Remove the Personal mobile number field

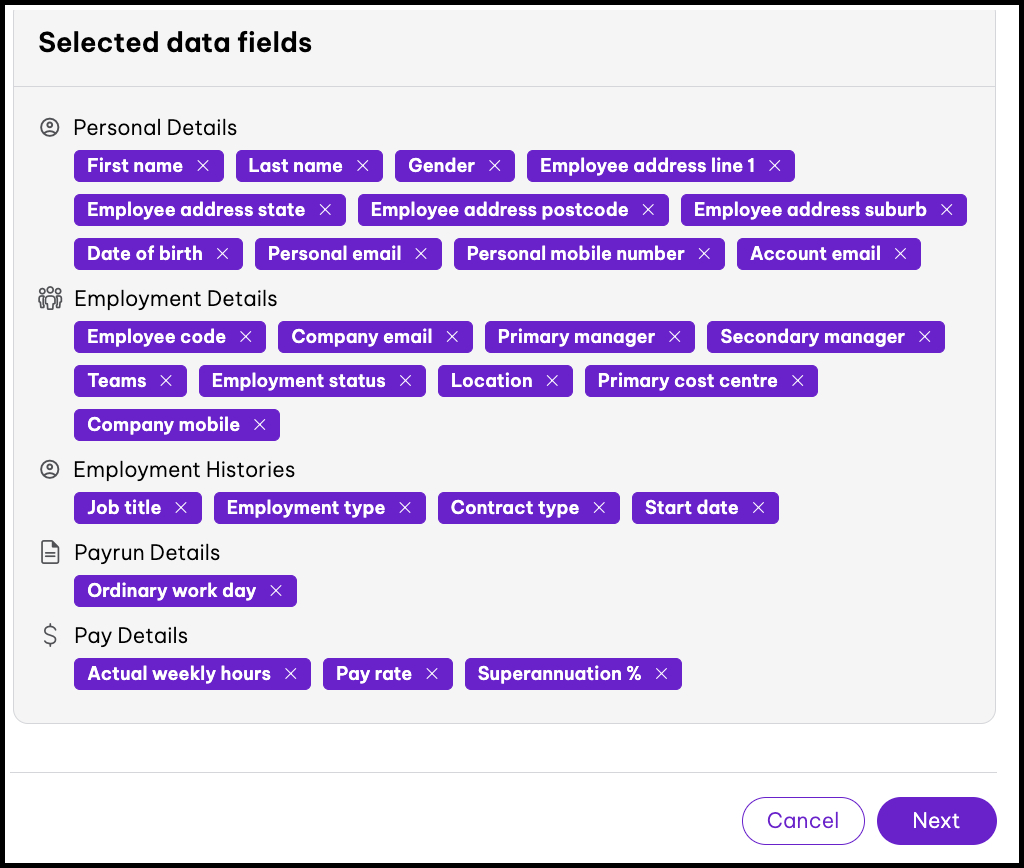click(x=702, y=254)
